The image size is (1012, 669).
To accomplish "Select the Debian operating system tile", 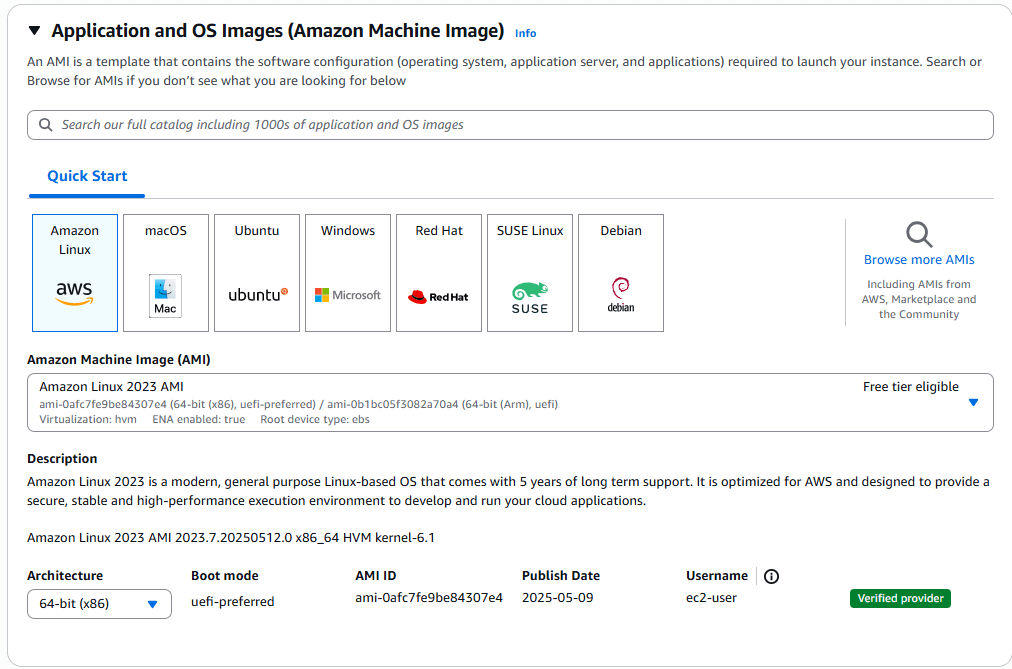I will point(620,272).
